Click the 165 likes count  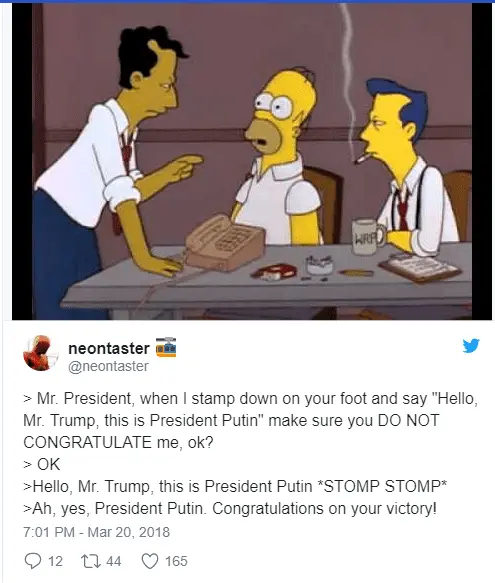click(176, 561)
